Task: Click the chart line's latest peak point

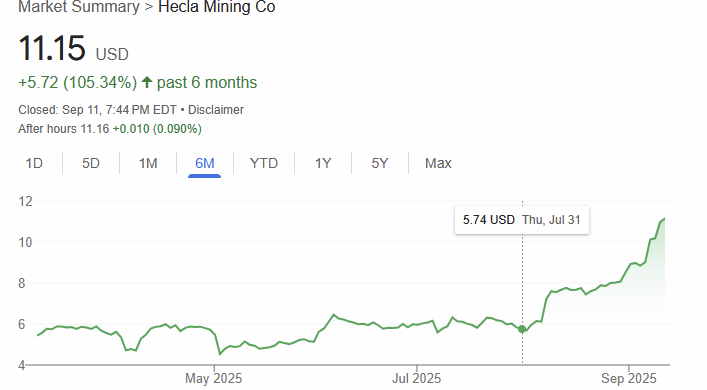Action: coord(664,219)
